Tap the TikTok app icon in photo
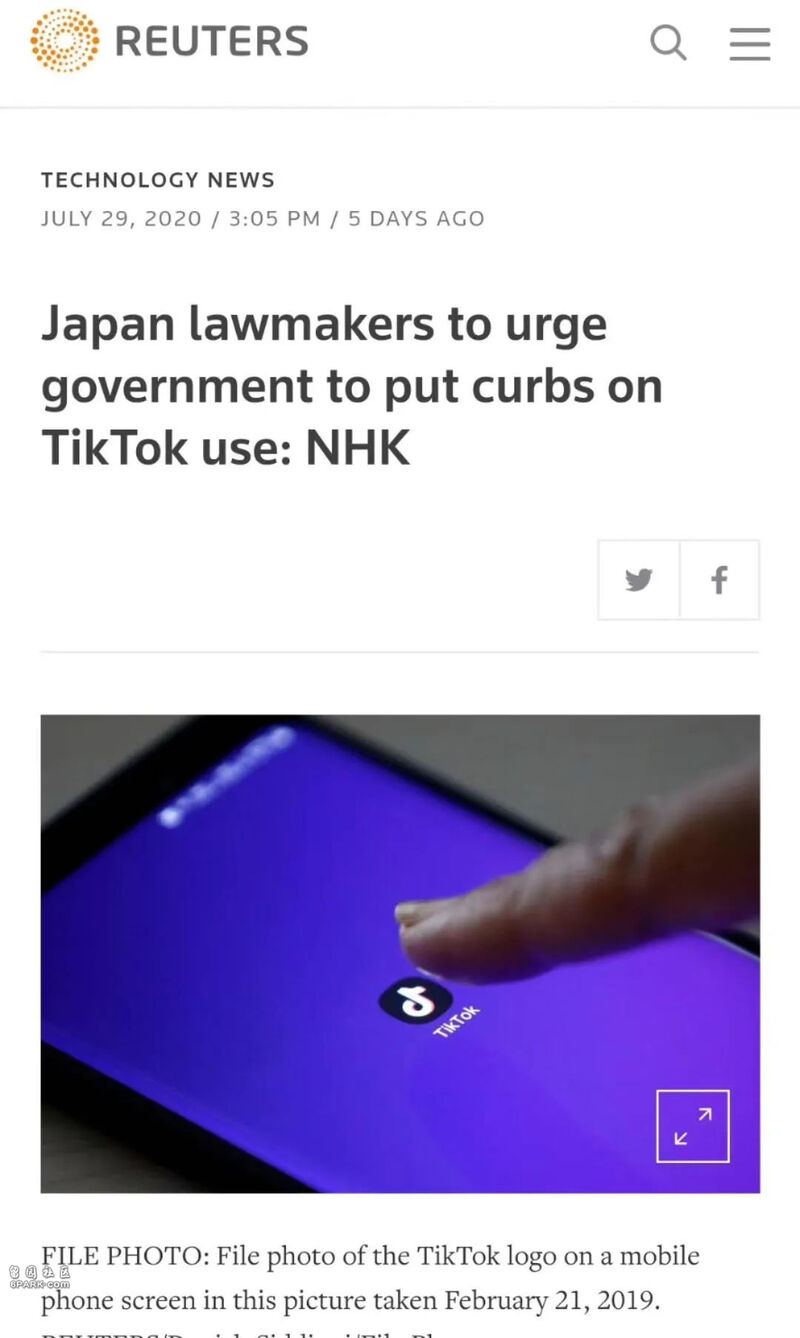800x1338 pixels. coord(415,1000)
